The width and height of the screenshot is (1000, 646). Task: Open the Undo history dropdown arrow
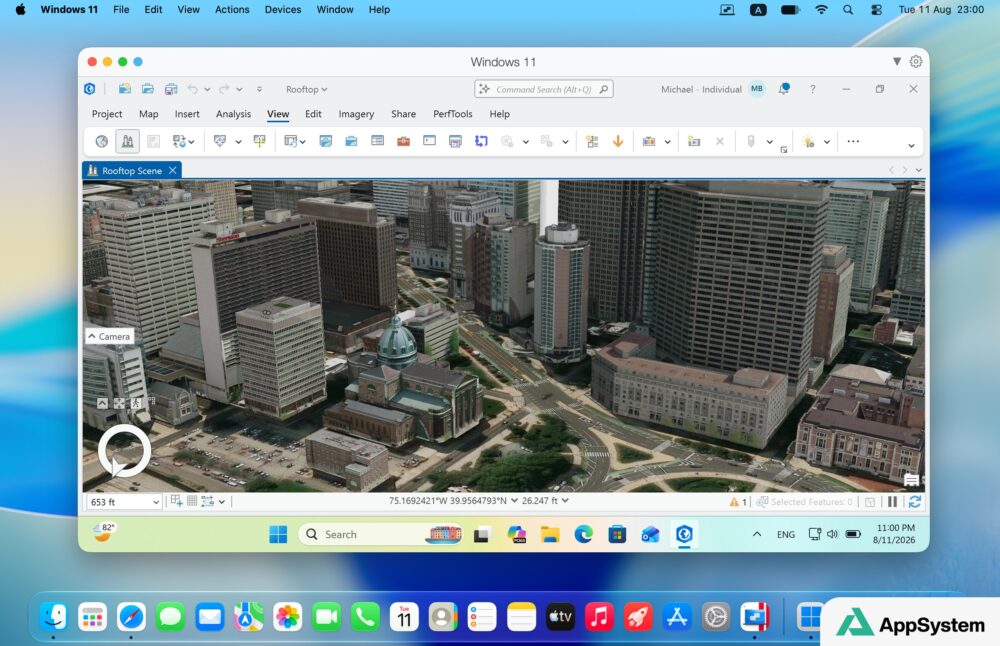(x=207, y=90)
